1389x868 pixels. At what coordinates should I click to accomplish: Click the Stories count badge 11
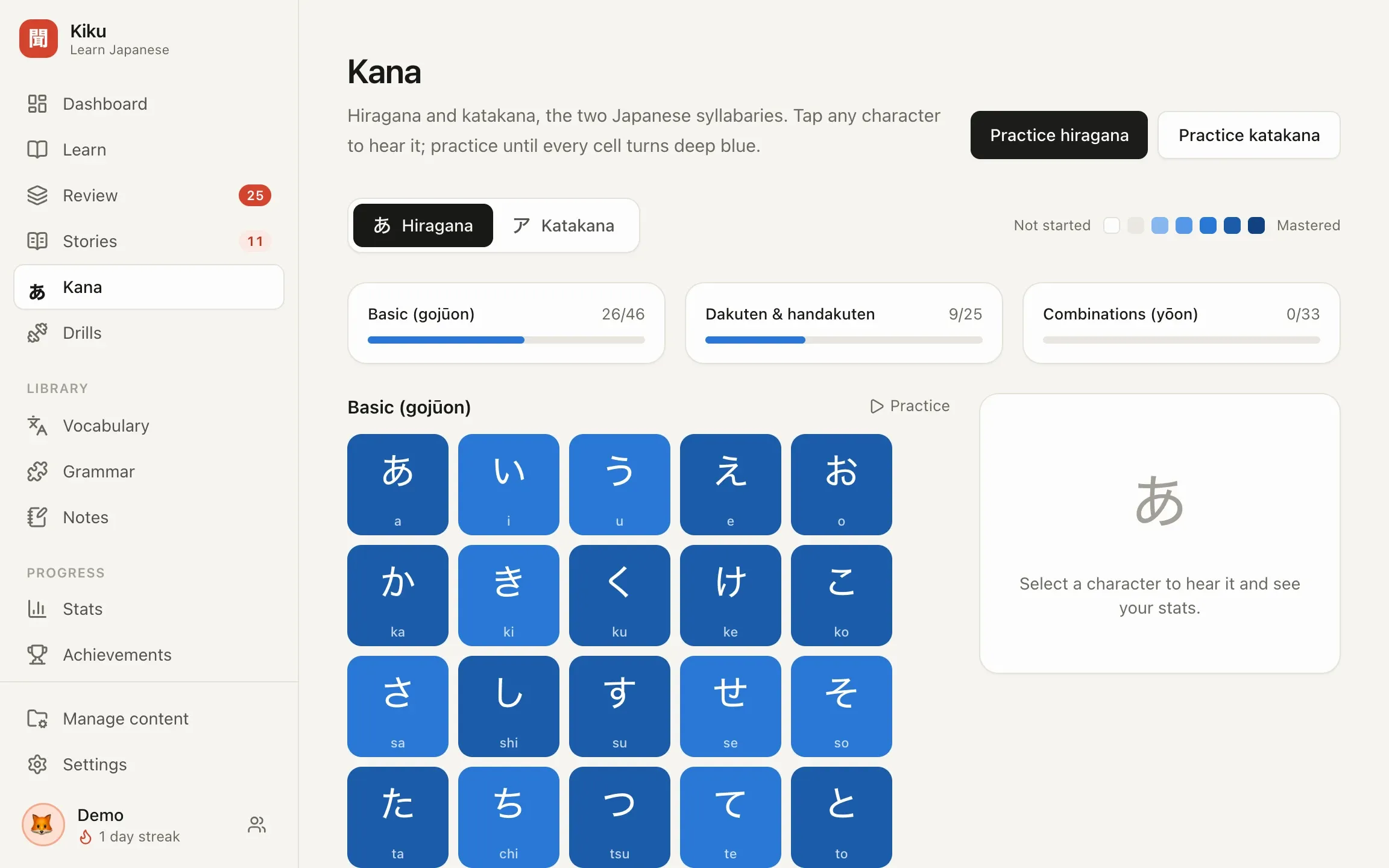255,241
